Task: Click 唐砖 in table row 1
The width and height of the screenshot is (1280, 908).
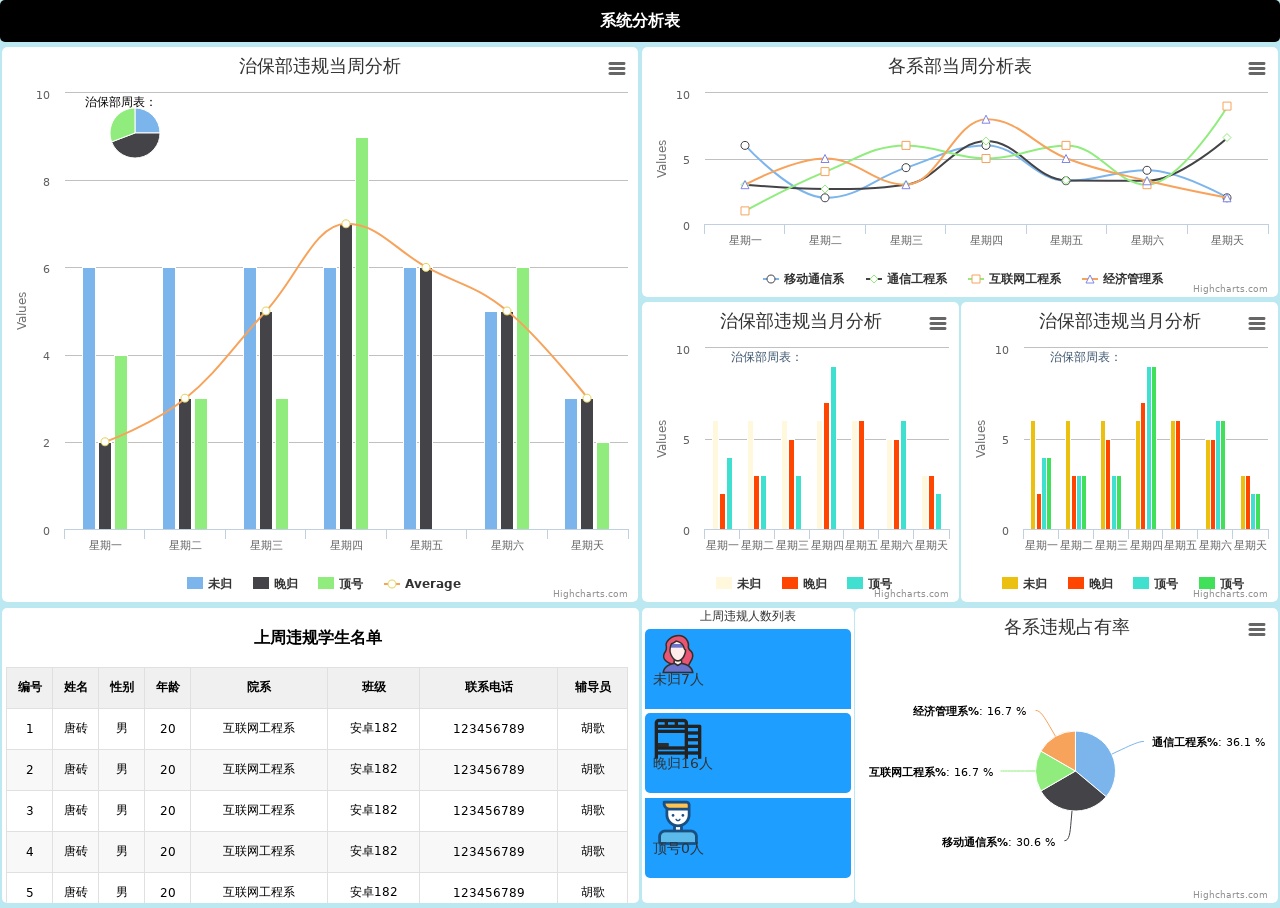Action: tap(76, 729)
